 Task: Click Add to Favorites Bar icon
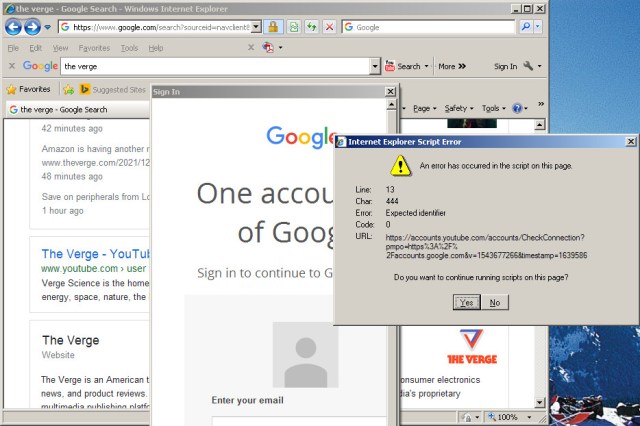pyautogui.click(x=69, y=89)
